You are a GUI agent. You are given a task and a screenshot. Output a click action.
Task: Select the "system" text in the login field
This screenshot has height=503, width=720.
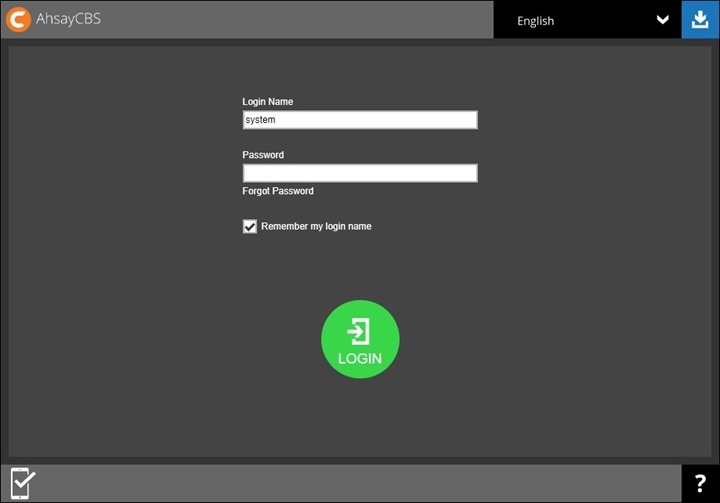pos(260,120)
